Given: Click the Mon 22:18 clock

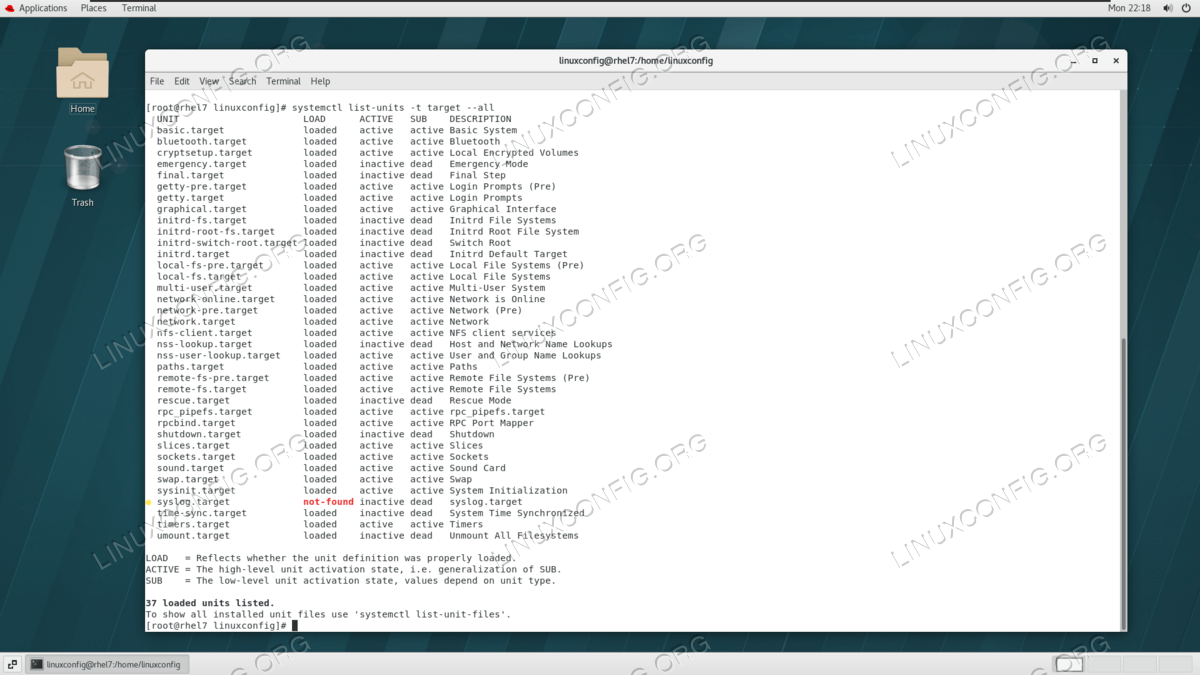Looking at the screenshot, I should 1129,8.
